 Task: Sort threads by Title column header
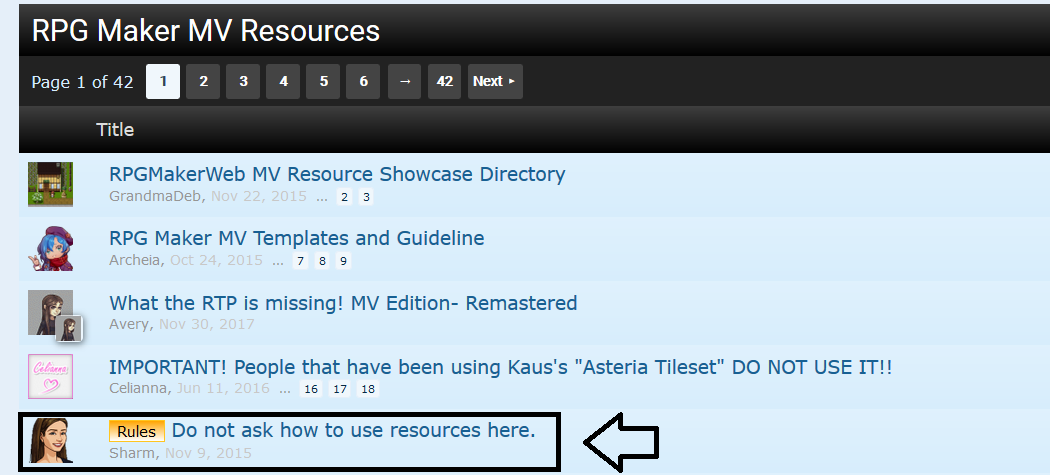tap(115, 130)
